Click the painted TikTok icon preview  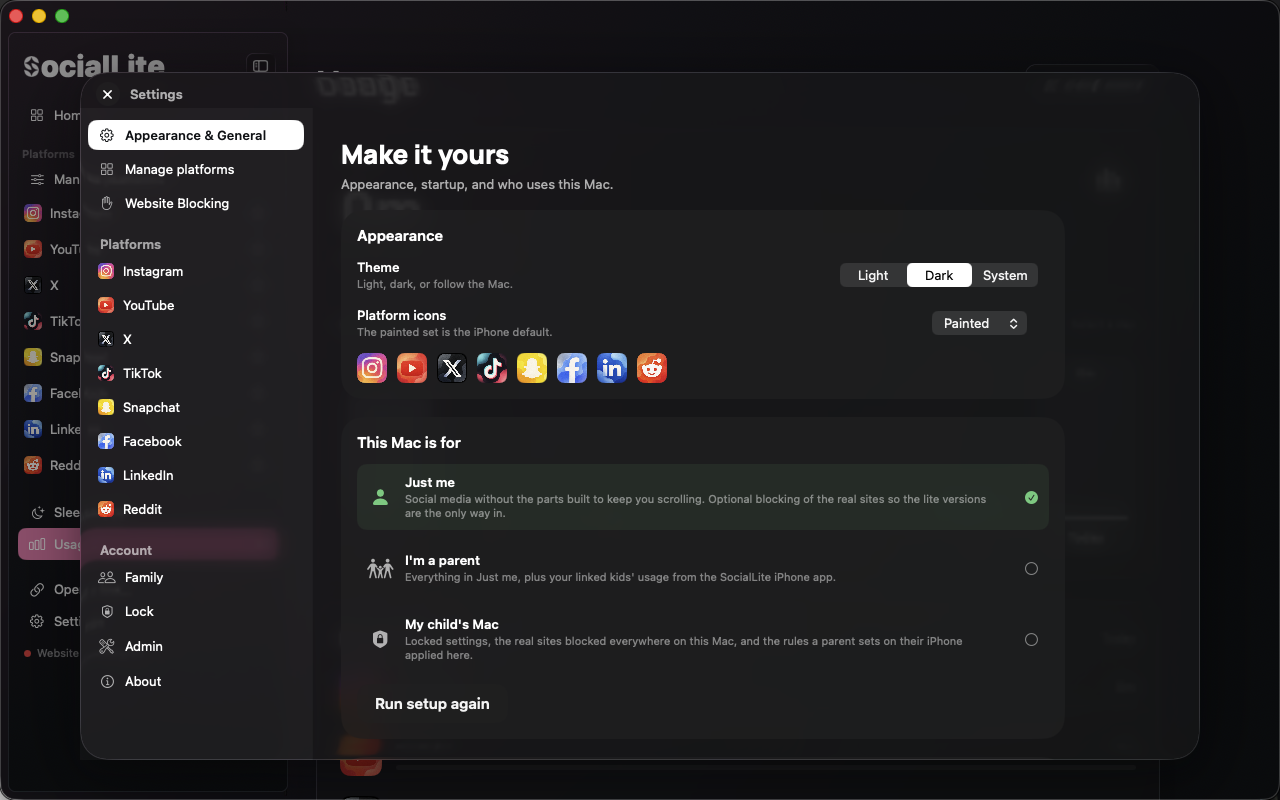point(492,368)
